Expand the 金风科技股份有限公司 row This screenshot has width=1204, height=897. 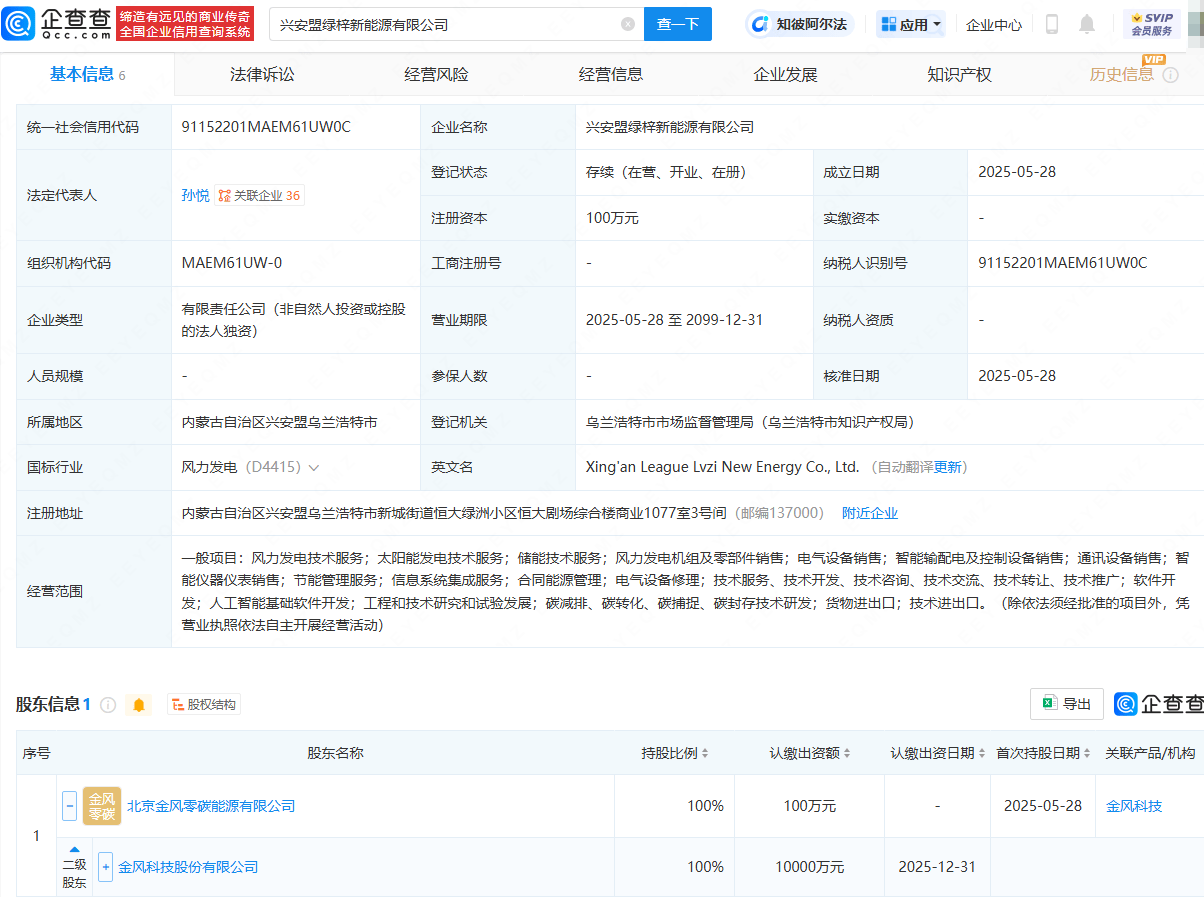[105, 866]
